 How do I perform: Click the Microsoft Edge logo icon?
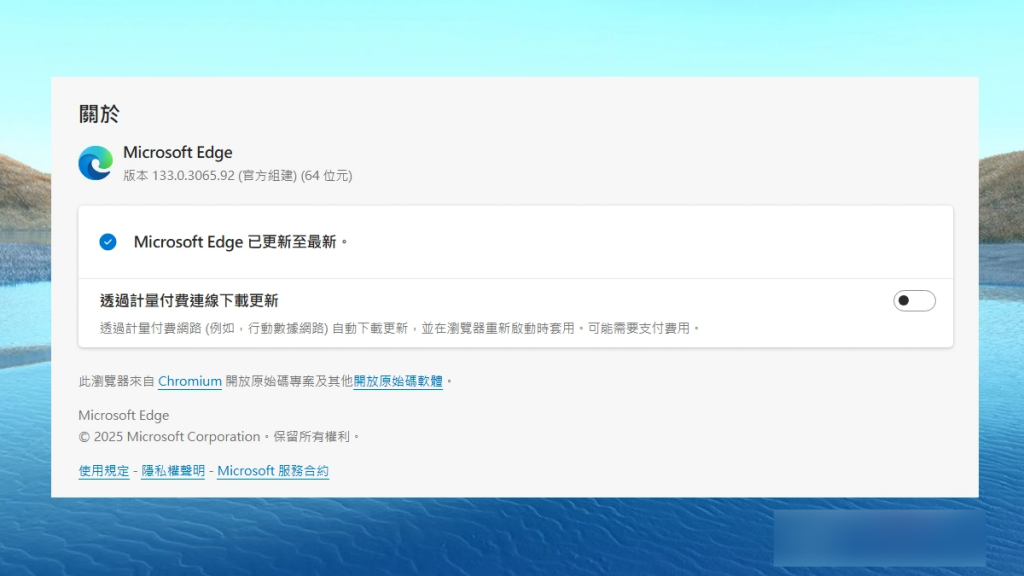pos(95,163)
